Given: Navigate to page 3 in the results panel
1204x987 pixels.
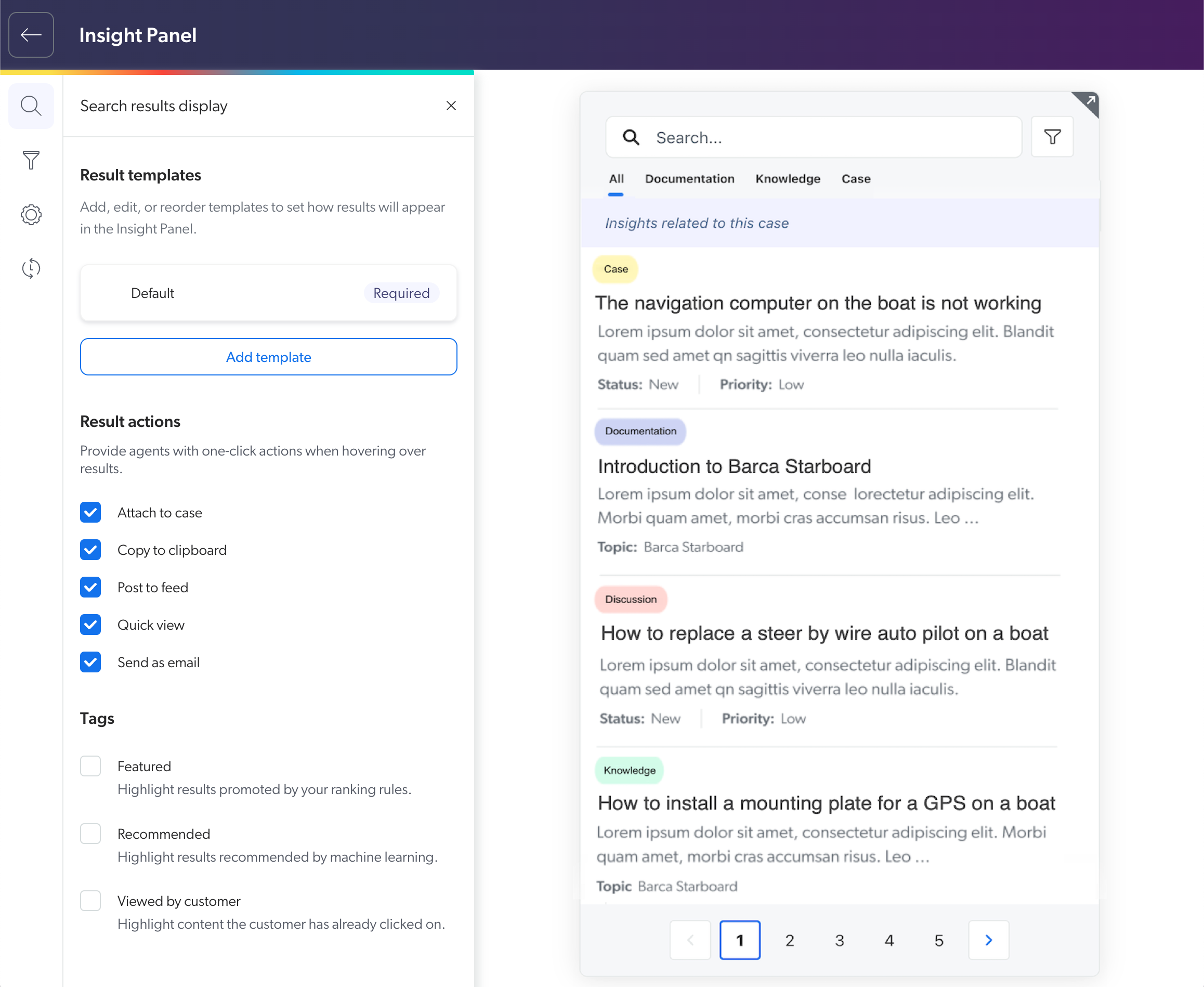Looking at the screenshot, I should (840, 939).
